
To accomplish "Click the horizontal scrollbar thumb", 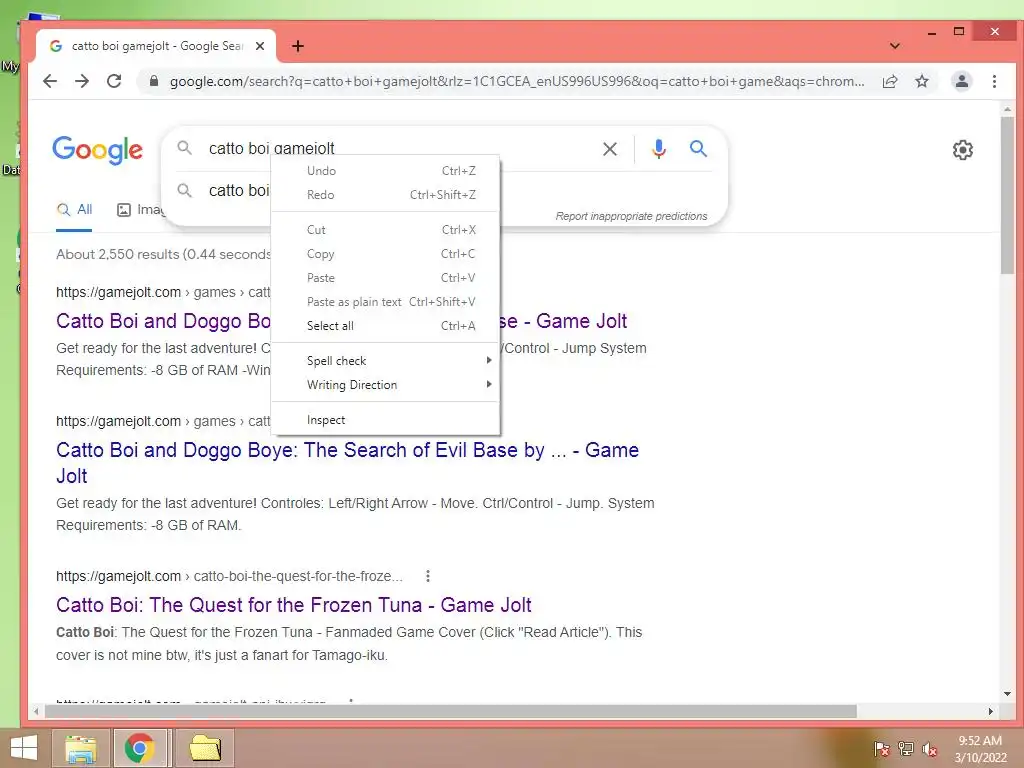I will [x=451, y=711].
